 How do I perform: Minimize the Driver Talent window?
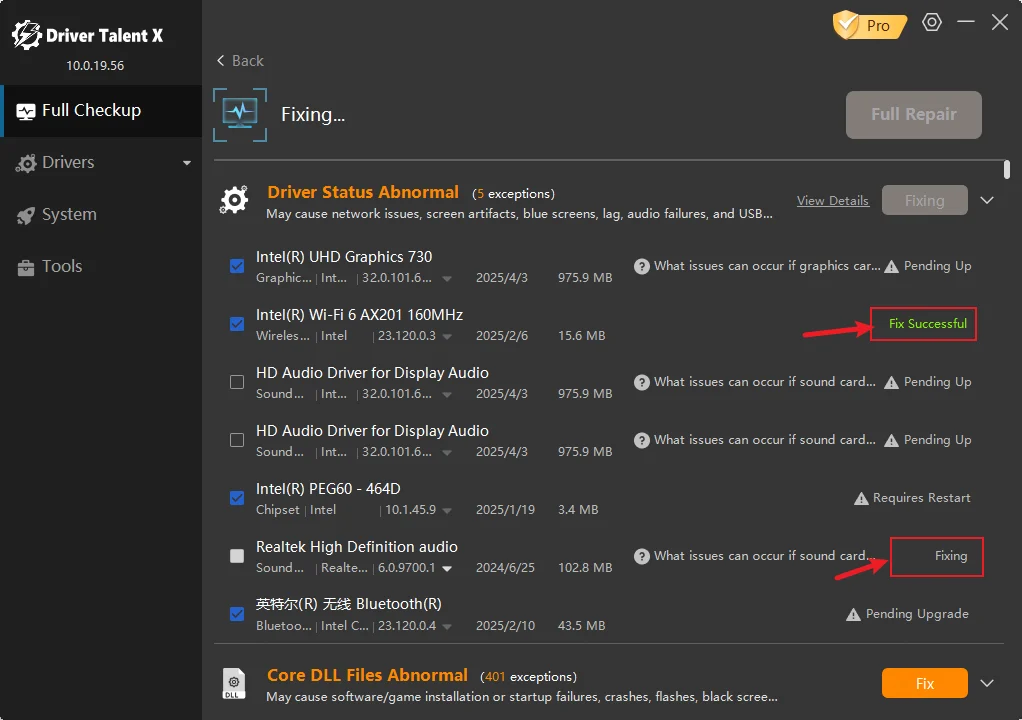(x=966, y=22)
